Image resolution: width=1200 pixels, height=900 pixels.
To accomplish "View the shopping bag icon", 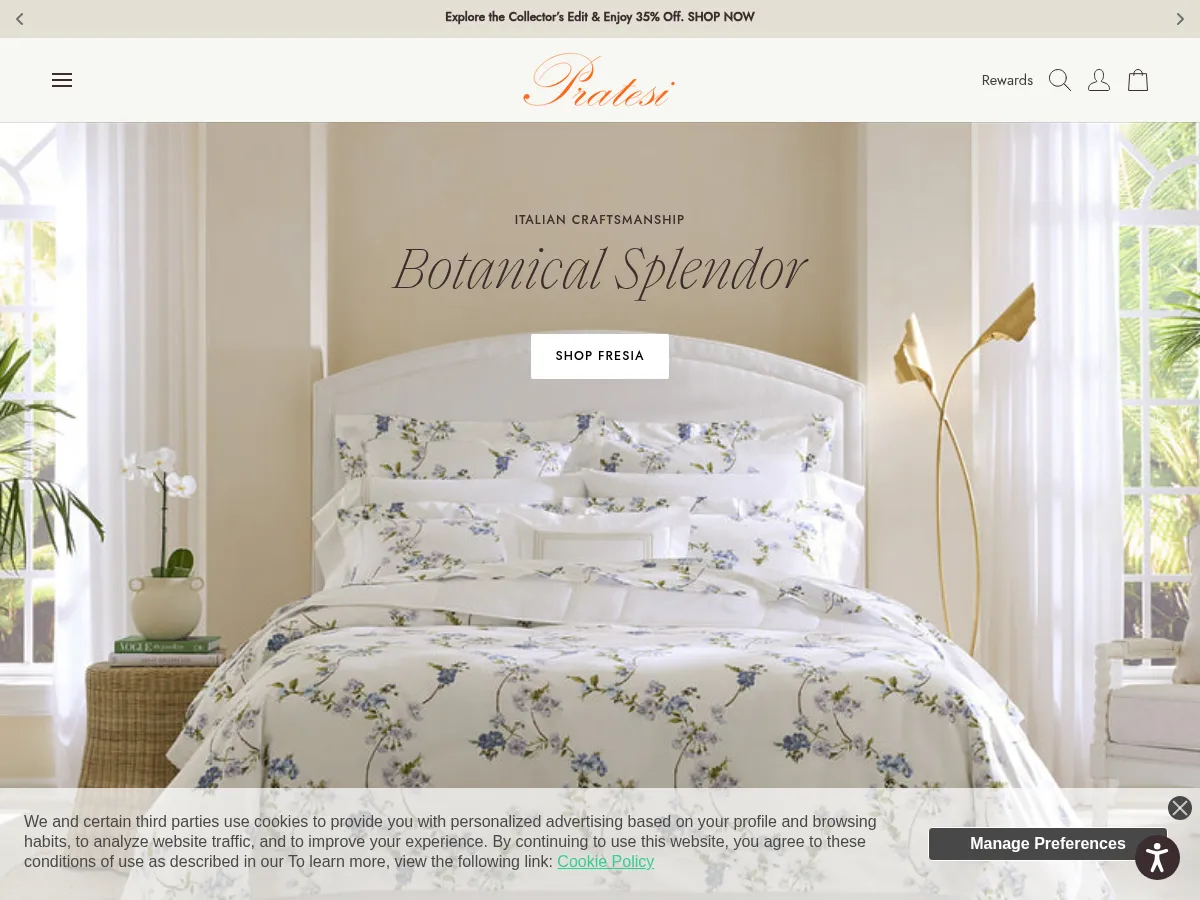I will pos(1138,80).
